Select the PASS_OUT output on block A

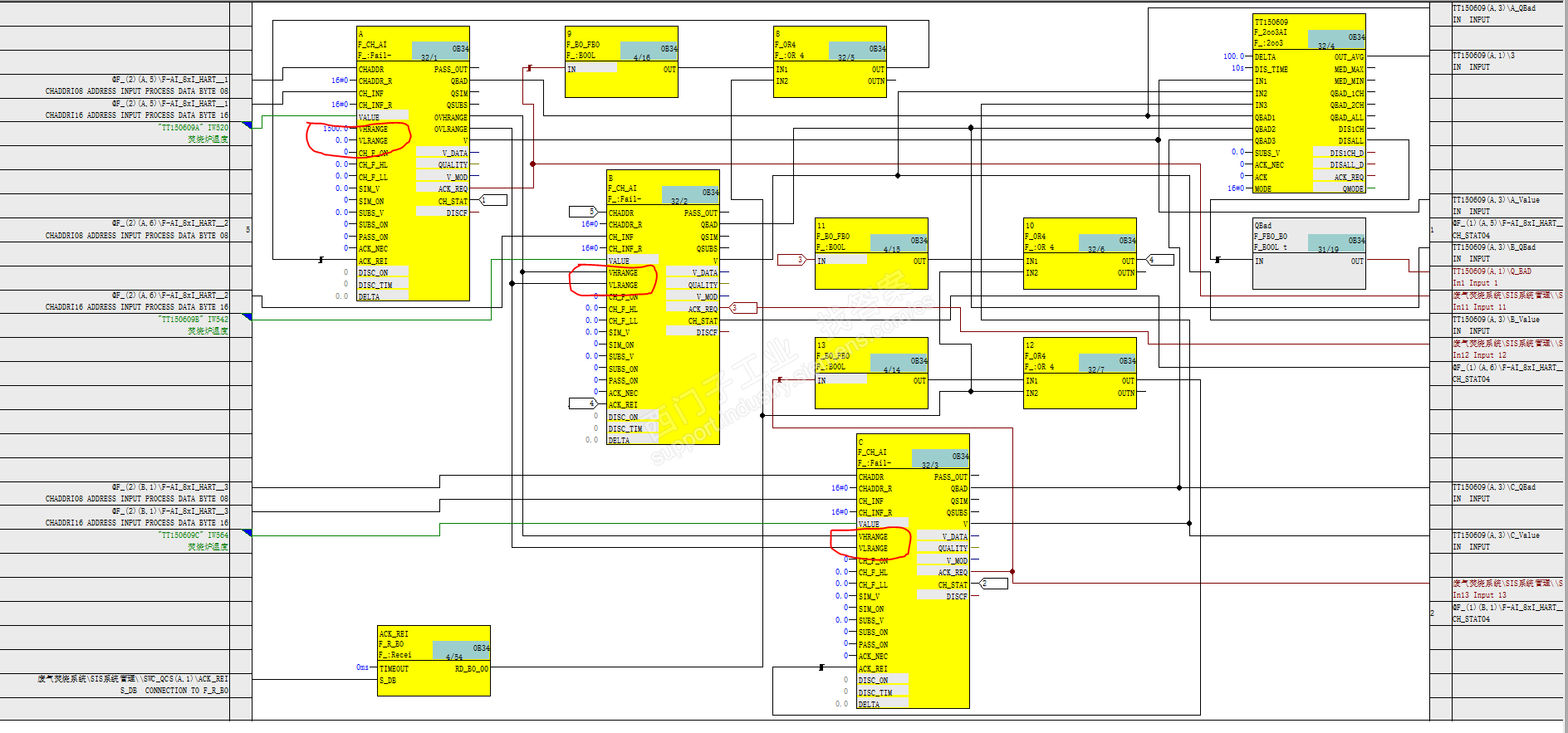[x=451, y=70]
